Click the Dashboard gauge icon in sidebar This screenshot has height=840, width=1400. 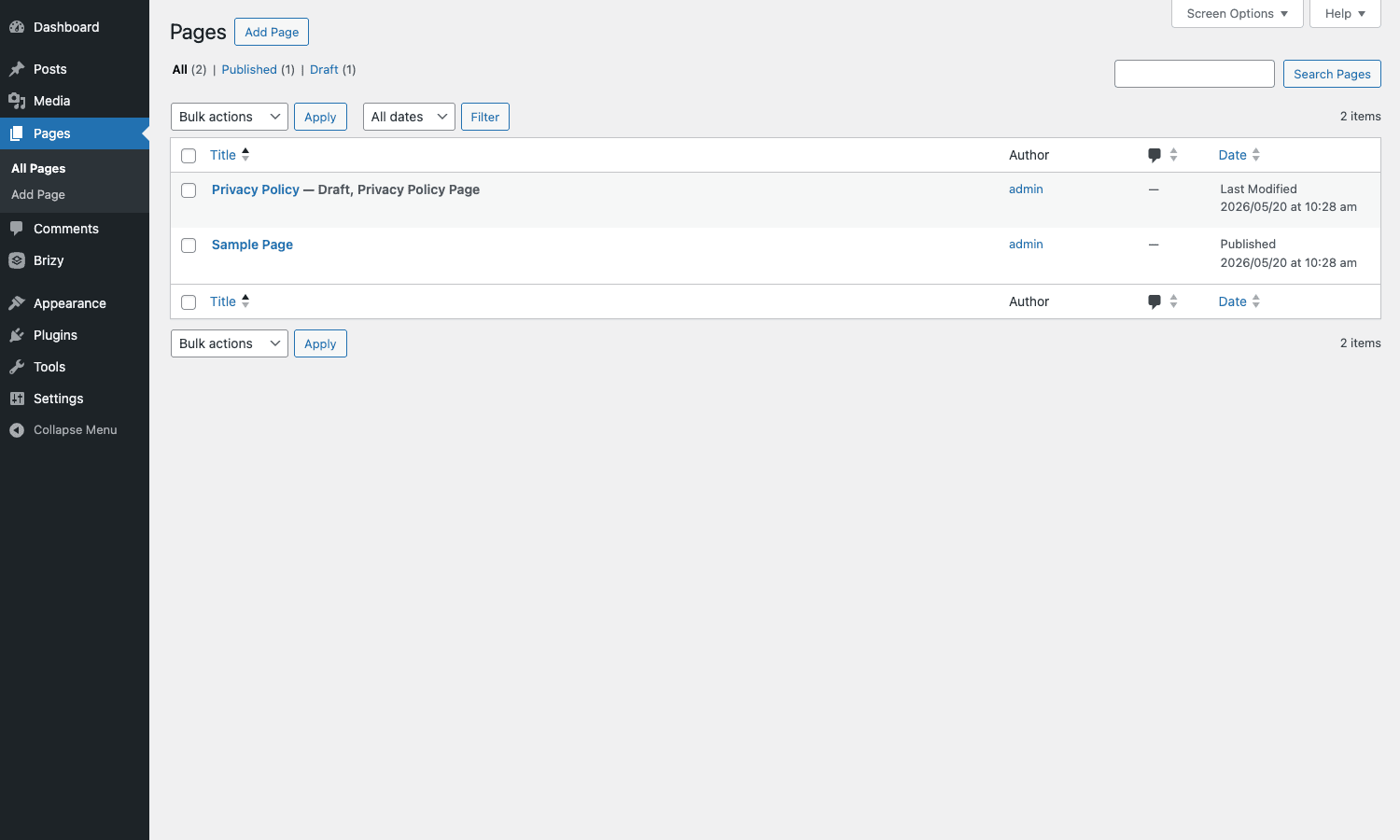(17, 27)
